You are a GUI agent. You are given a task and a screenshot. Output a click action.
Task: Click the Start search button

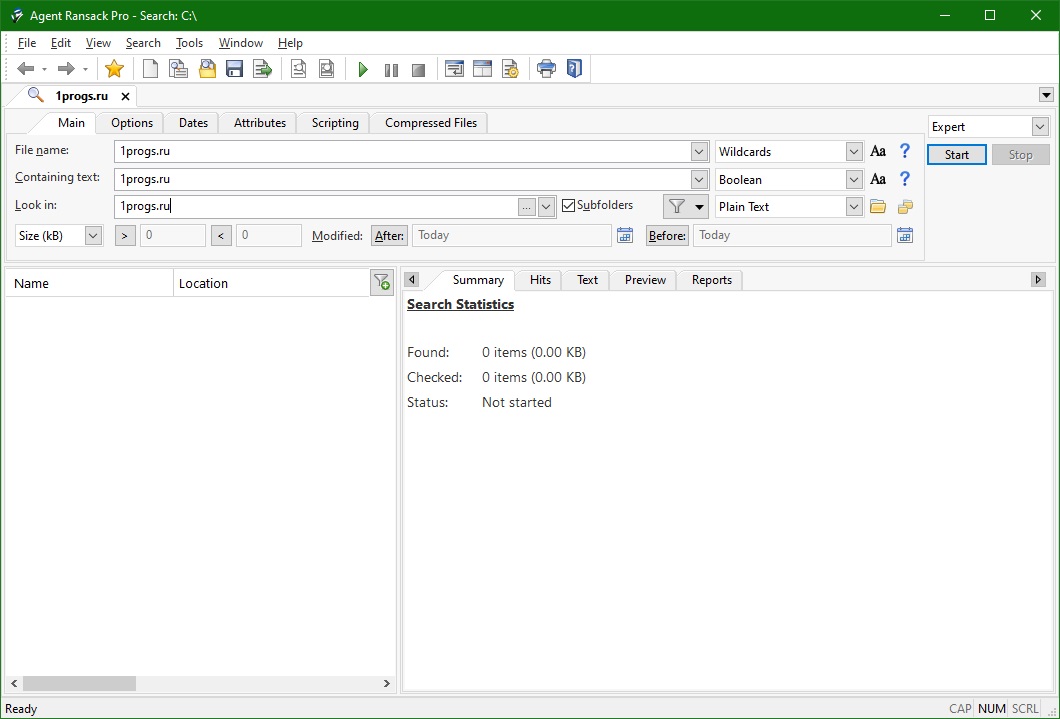[x=957, y=155]
